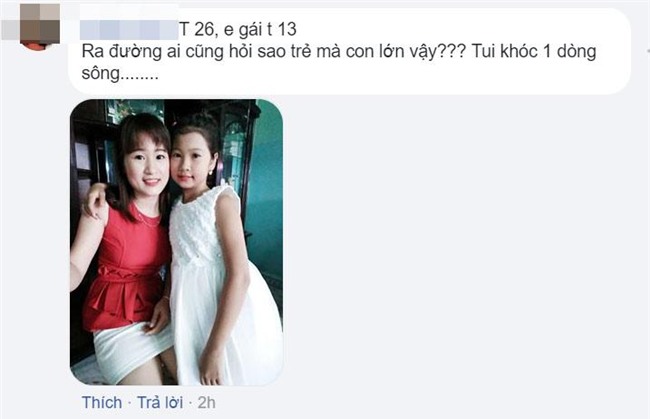Click Trả lời to reply
650x419 pixels.
pos(160,402)
